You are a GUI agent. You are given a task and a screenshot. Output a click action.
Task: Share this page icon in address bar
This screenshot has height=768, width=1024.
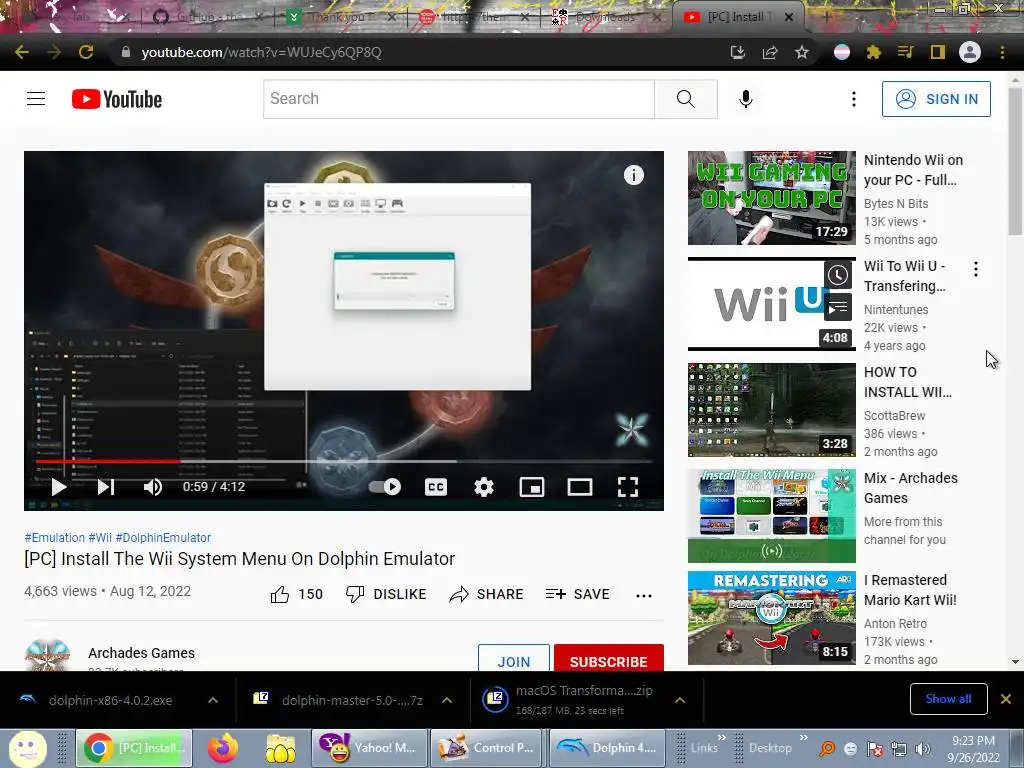point(770,52)
